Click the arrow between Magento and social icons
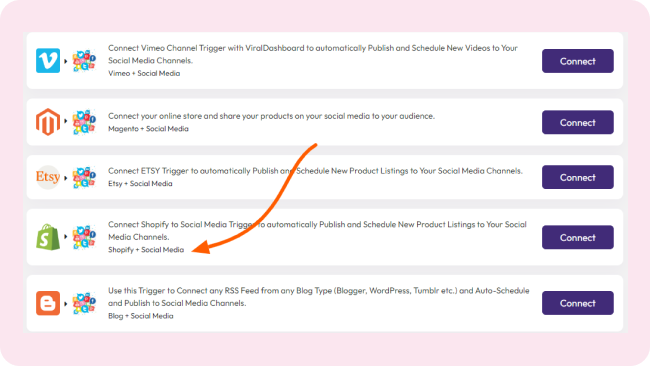This screenshot has height=366, width=650. (65, 121)
